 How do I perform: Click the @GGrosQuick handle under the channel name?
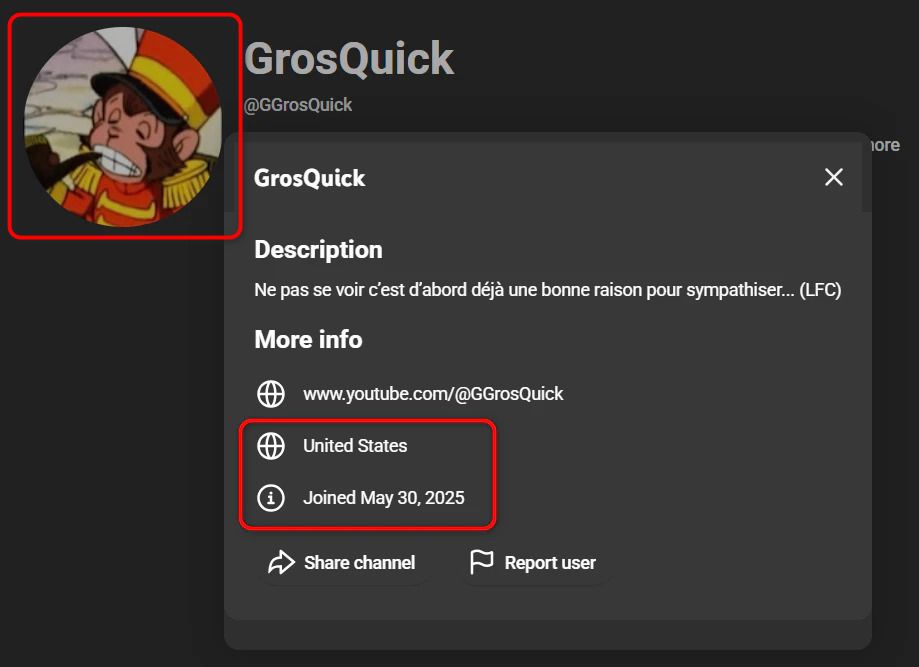(298, 105)
